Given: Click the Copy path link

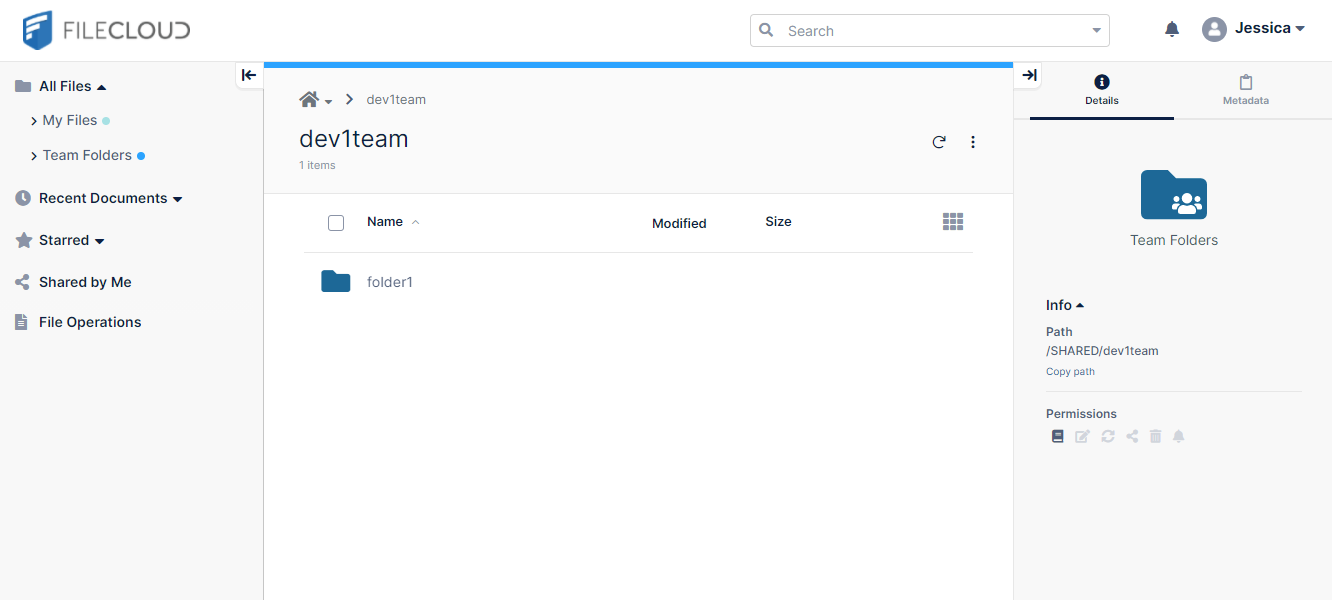Looking at the screenshot, I should (1070, 372).
